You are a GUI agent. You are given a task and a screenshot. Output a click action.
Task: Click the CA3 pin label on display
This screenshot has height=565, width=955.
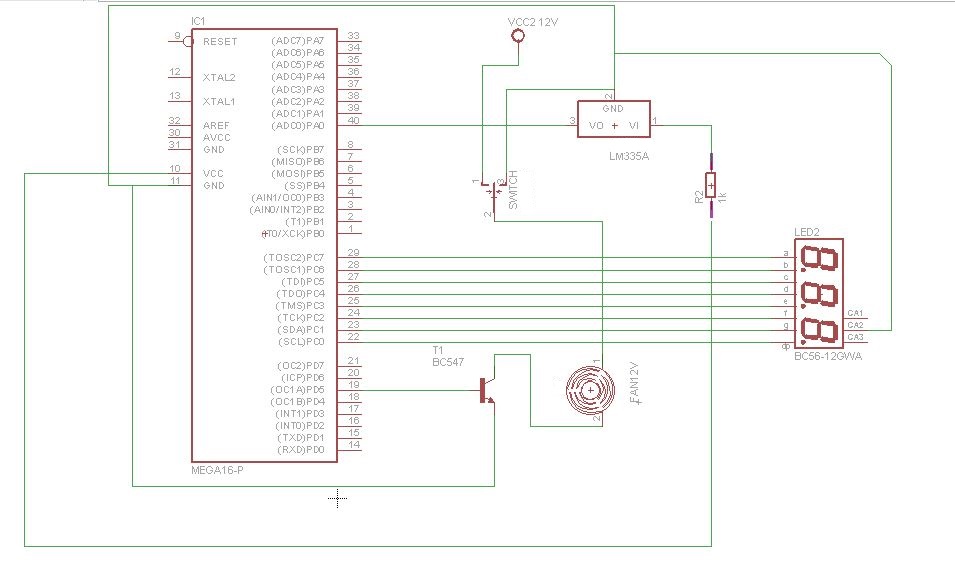tap(855, 337)
